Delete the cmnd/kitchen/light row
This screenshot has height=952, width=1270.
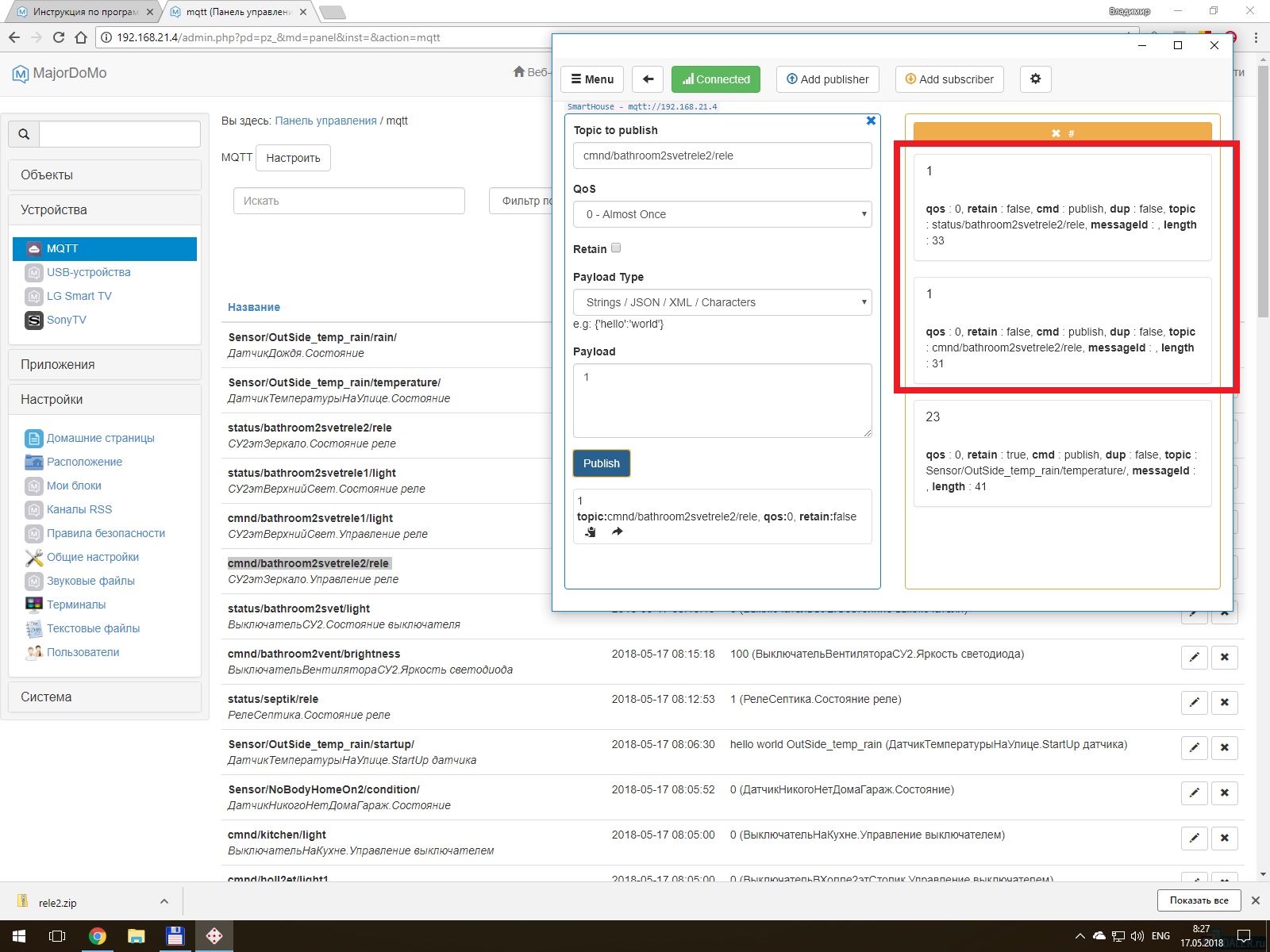pyautogui.click(x=1225, y=838)
